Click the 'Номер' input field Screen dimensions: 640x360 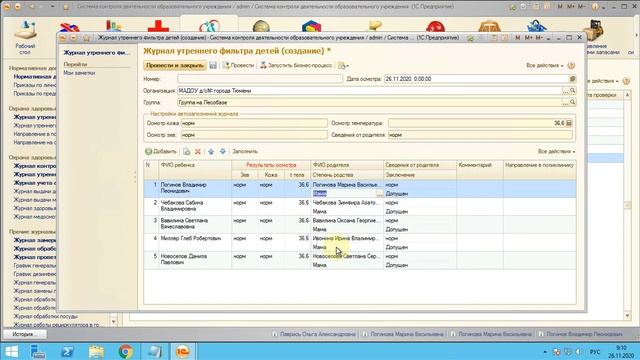(260, 79)
